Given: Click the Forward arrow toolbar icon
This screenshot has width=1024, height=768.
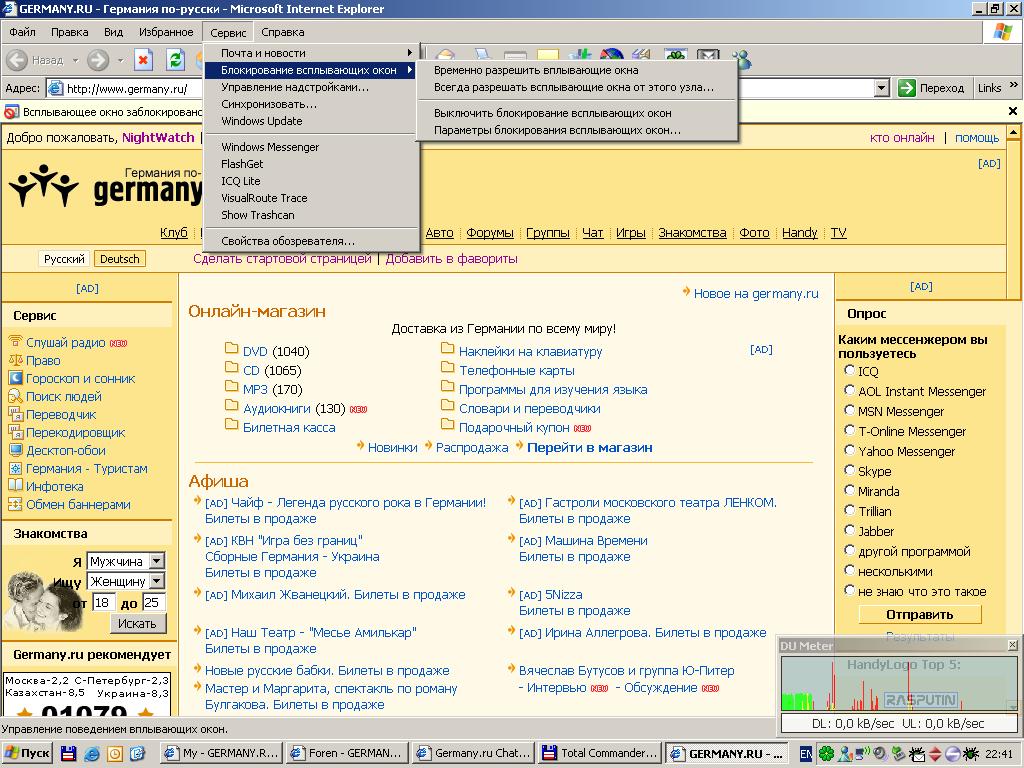Looking at the screenshot, I should click(x=98, y=60).
